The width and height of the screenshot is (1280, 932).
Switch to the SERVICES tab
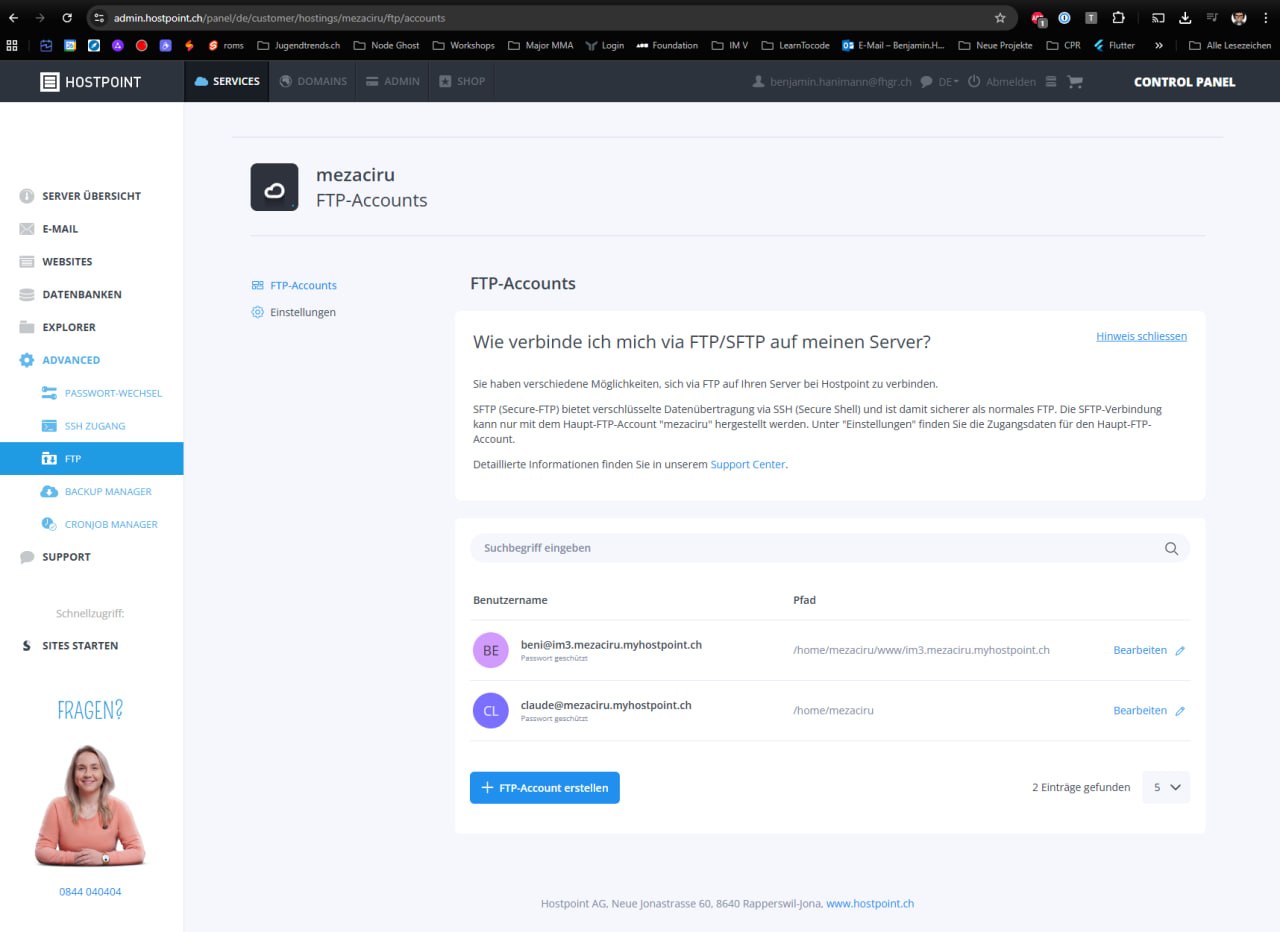pyautogui.click(x=227, y=81)
